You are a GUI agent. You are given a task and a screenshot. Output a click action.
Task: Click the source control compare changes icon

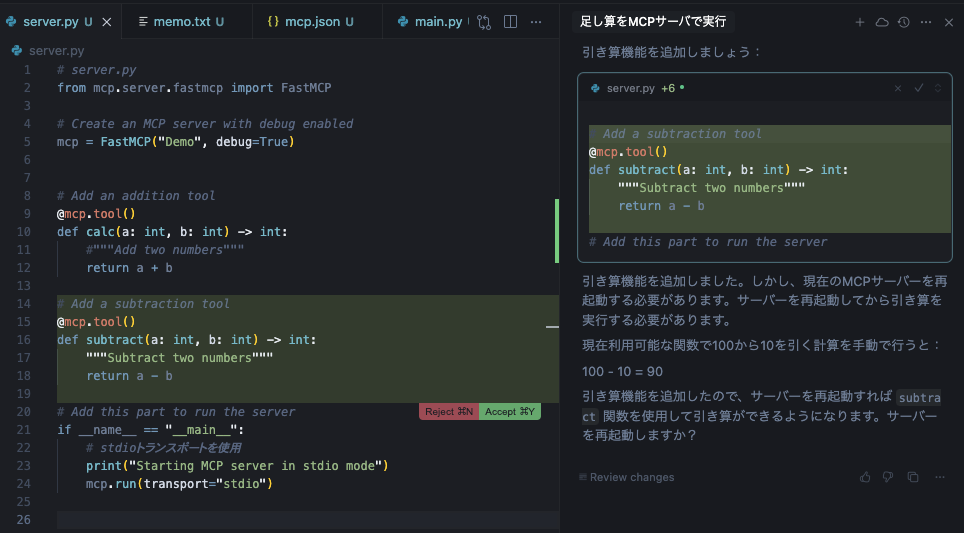coord(485,21)
